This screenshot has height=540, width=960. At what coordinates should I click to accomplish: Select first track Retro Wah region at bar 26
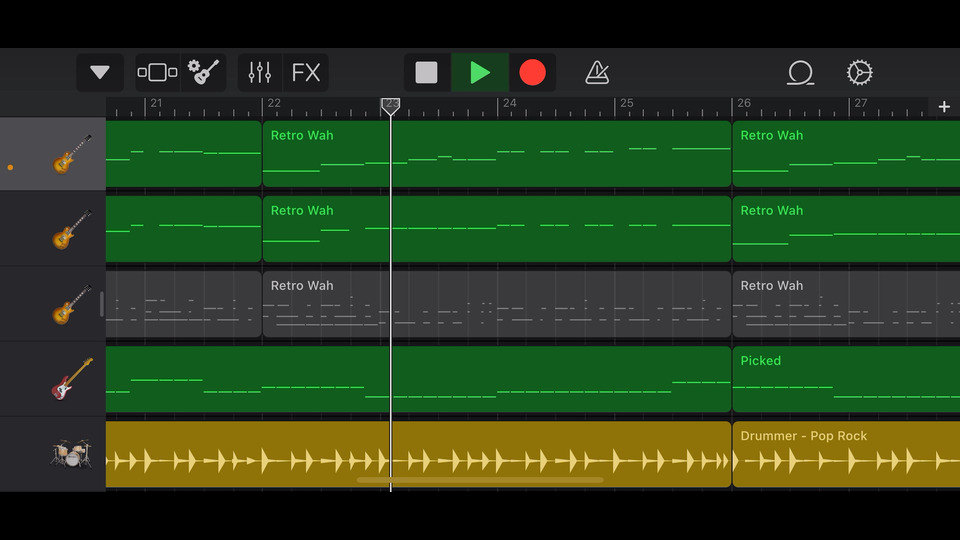[x=846, y=154]
